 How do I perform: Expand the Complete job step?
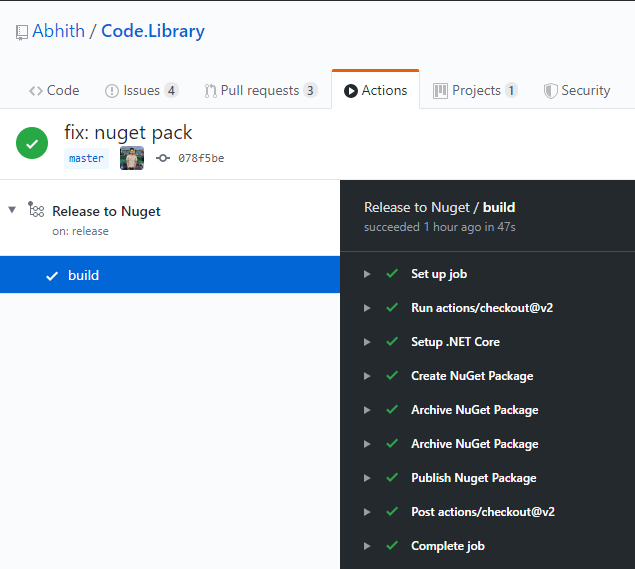[367, 546]
